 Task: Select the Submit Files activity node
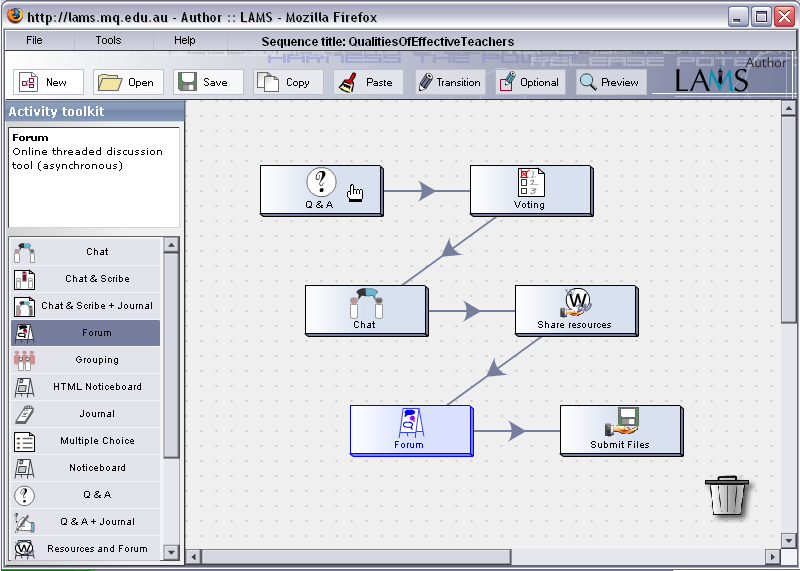pos(620,429)
